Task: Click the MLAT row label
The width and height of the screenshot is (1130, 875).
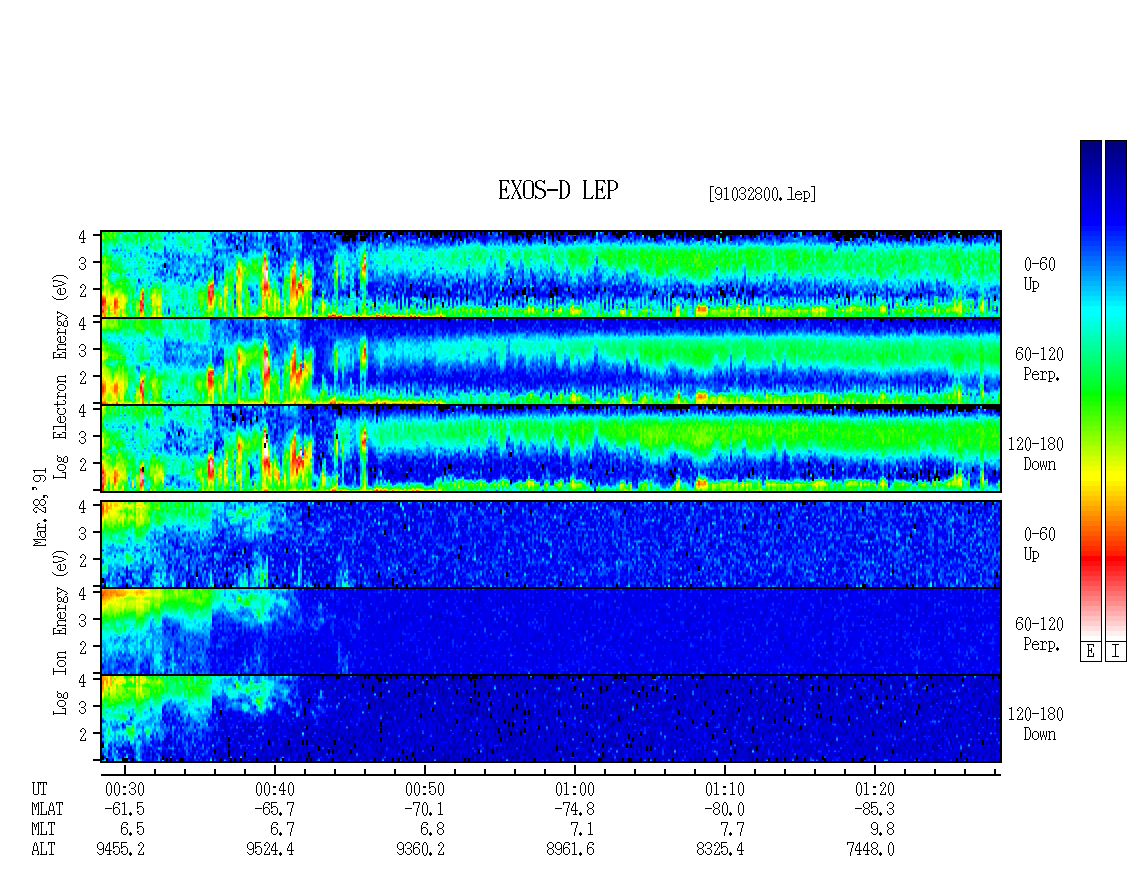Action: [47, 809]
